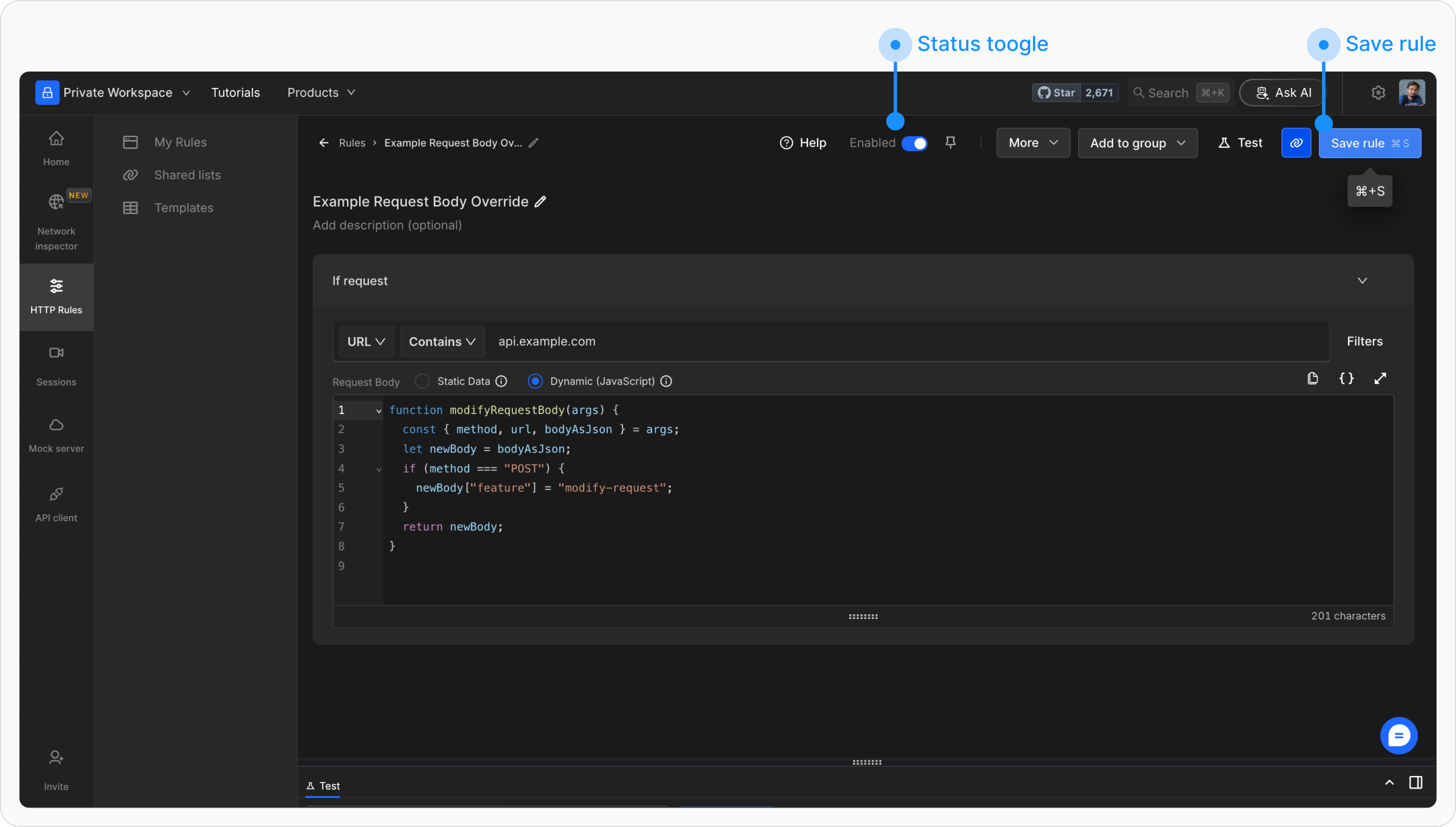Screen dimensions: 1456x827
Task: Click the Filters link
Action: pos(1364,341)
